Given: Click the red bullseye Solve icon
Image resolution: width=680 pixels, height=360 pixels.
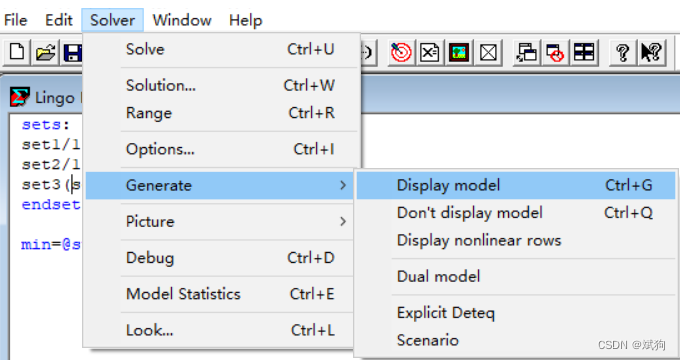Looking at the screenshot, I should click(401, 52).
